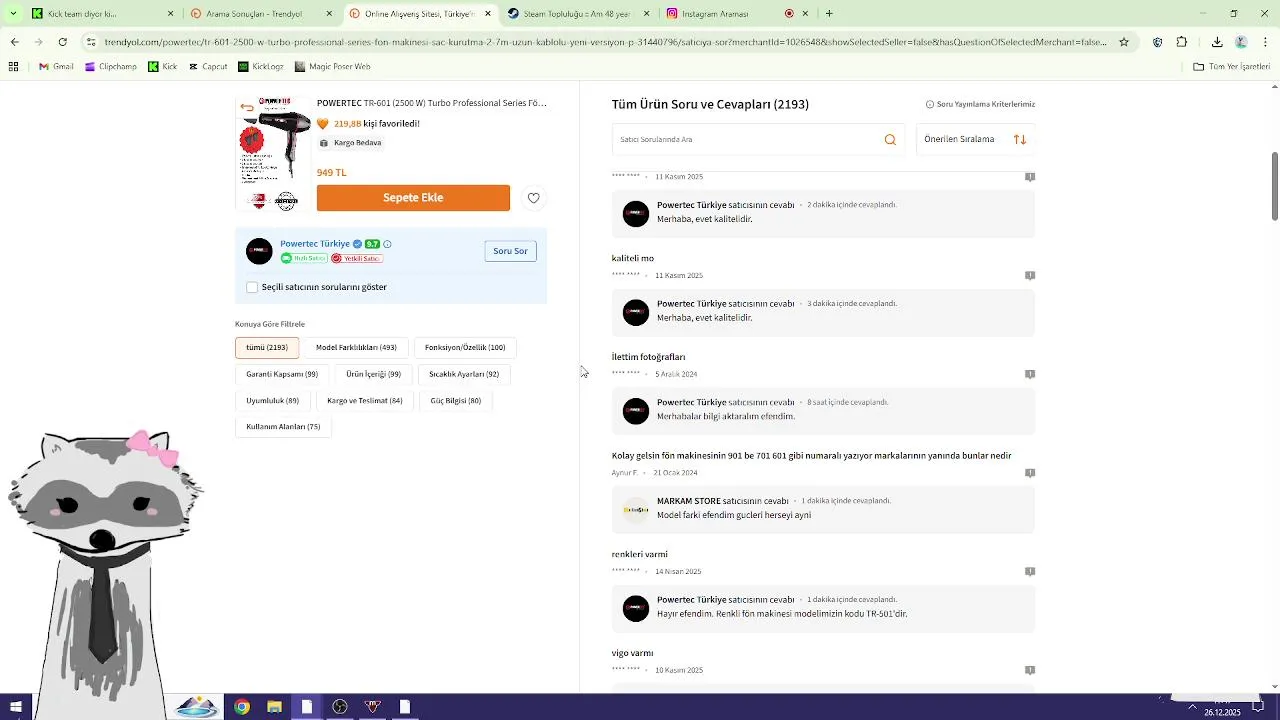Open the Magic Poser Web bookmark
The height and width of the screenshot is (720, 1280).
(x=333, y=67)
